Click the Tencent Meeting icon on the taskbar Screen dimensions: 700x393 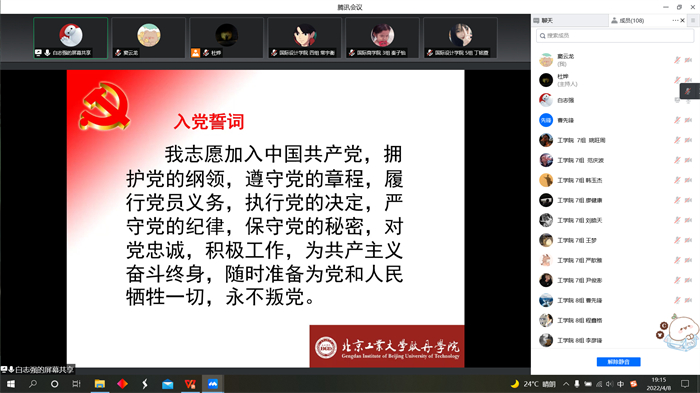pos(212,384)
